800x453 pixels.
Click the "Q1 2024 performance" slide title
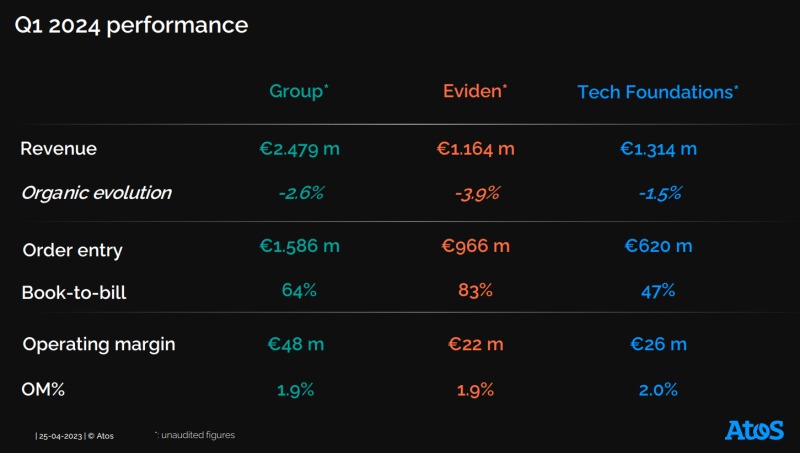pos(131,26)
